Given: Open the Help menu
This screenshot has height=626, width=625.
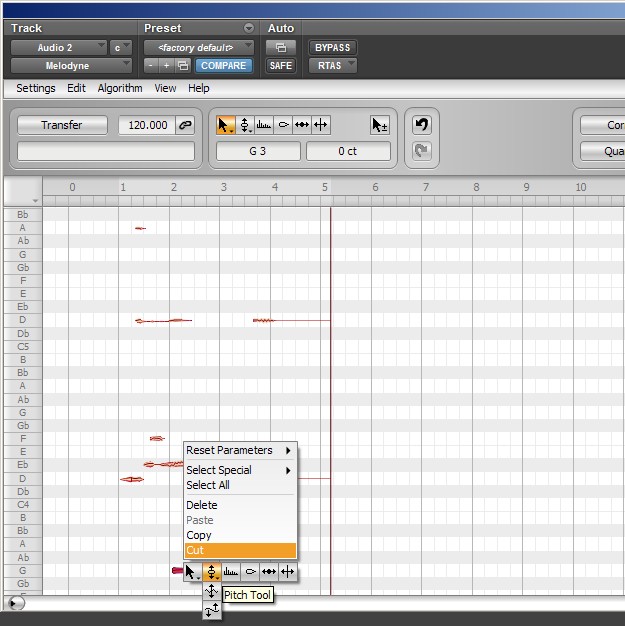Looking at the screenshot, I should coord(199,88).
